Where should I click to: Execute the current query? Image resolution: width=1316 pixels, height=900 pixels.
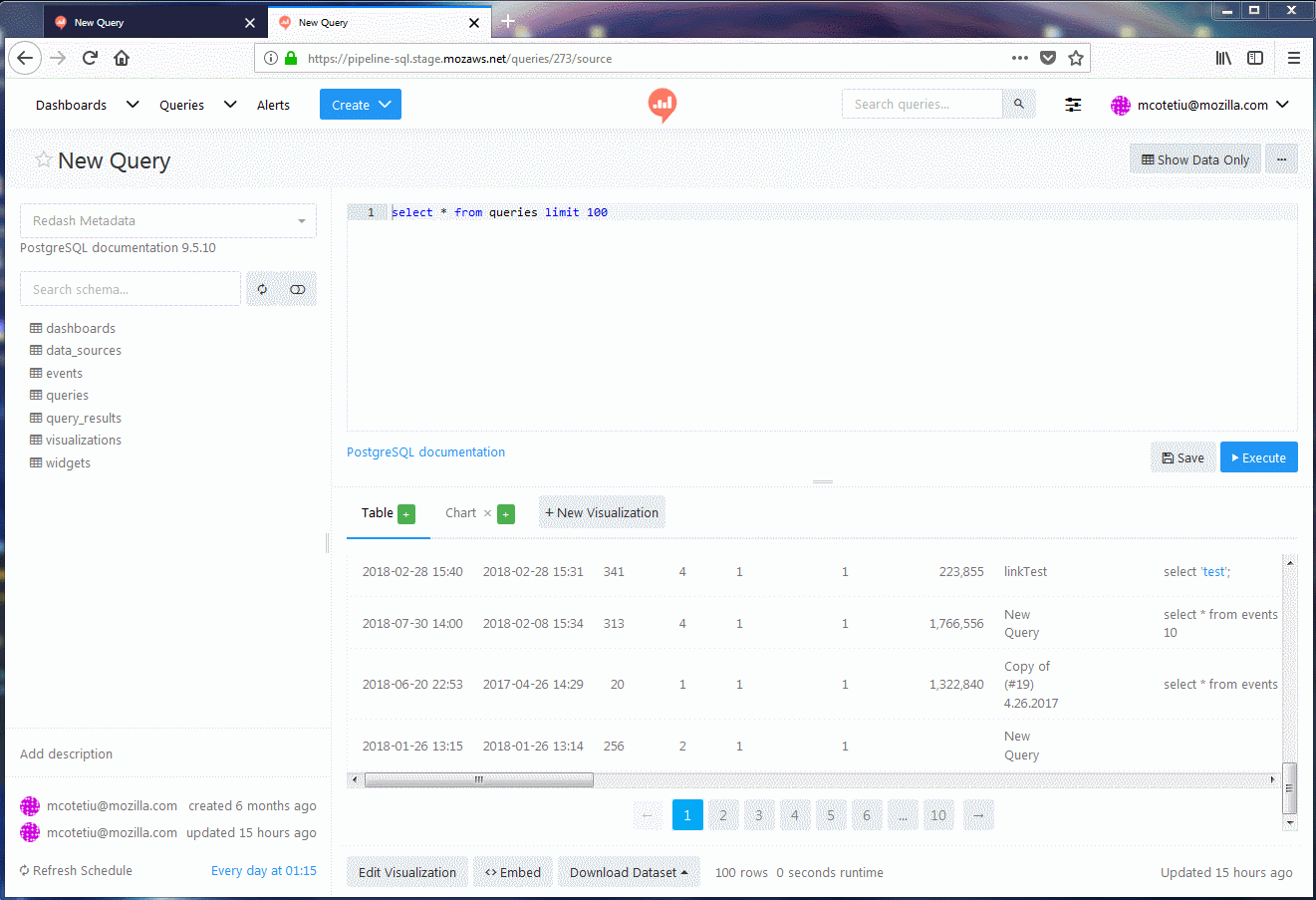(x=1258, y=456)
